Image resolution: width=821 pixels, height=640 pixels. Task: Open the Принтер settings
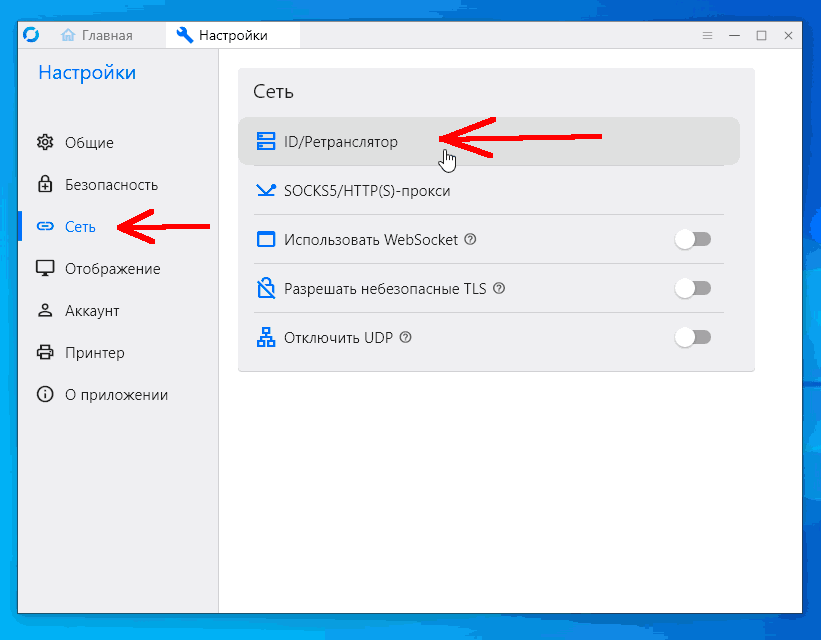click(x=118, y=352)
